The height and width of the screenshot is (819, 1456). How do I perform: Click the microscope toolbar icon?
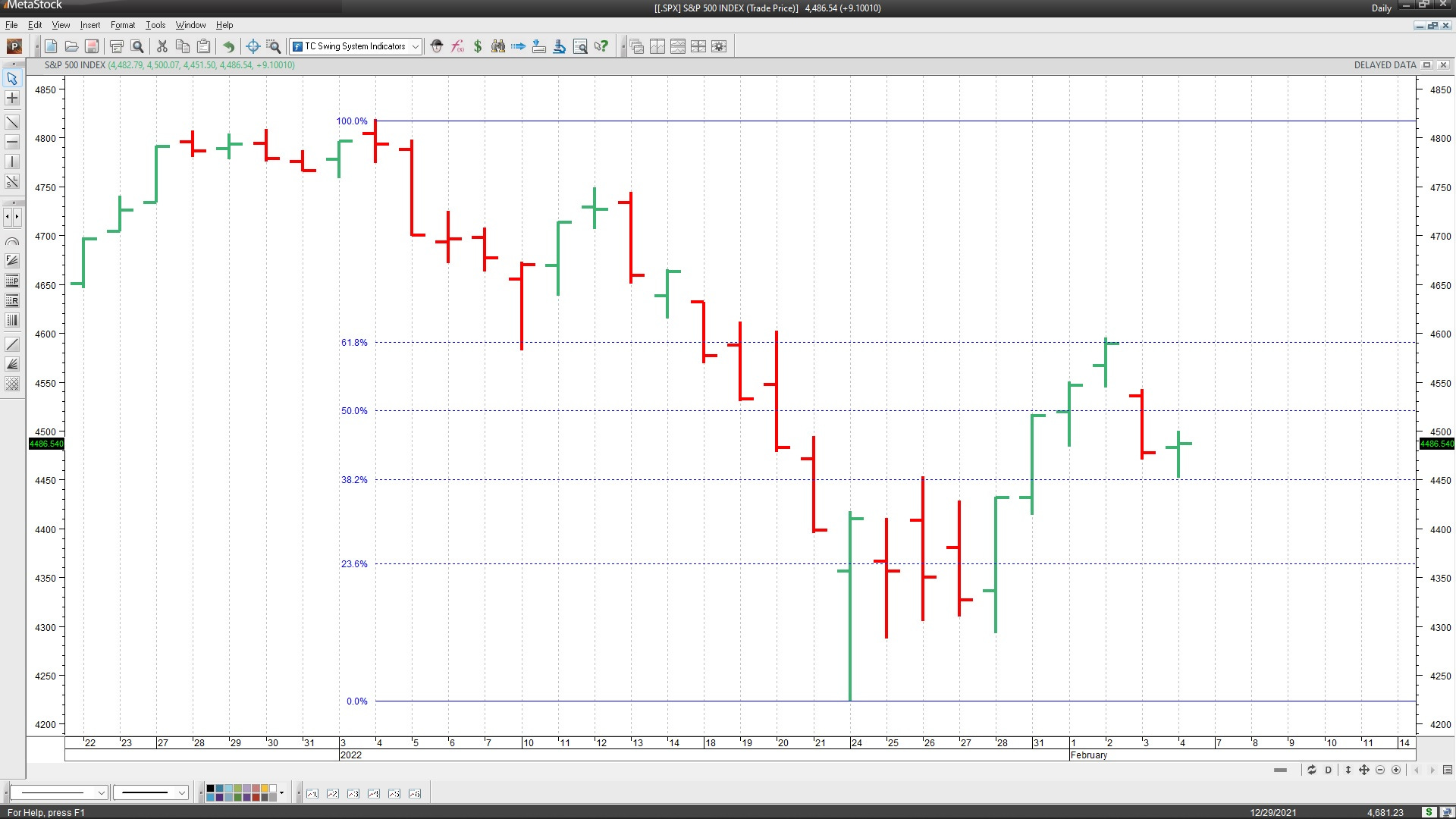tap(560, 46)
